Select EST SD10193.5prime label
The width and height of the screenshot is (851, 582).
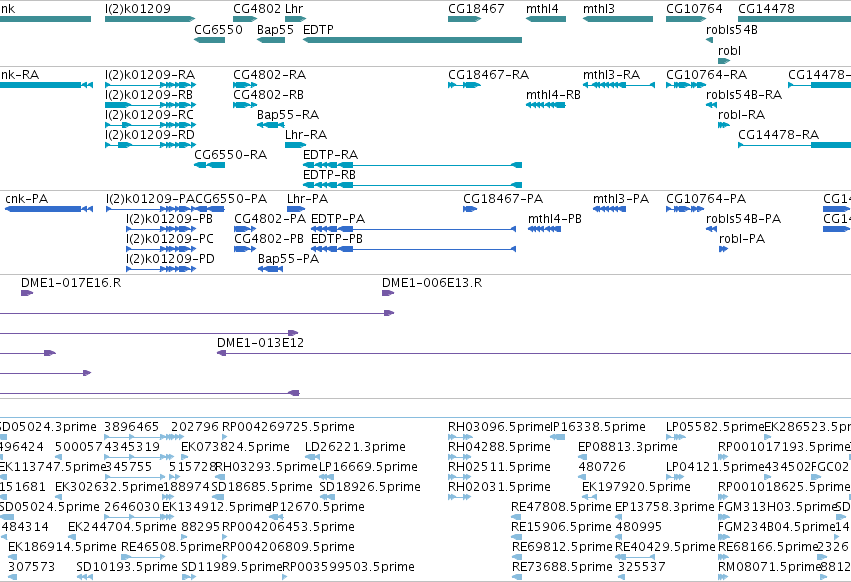pyautogui.click(x=127, y=567)
